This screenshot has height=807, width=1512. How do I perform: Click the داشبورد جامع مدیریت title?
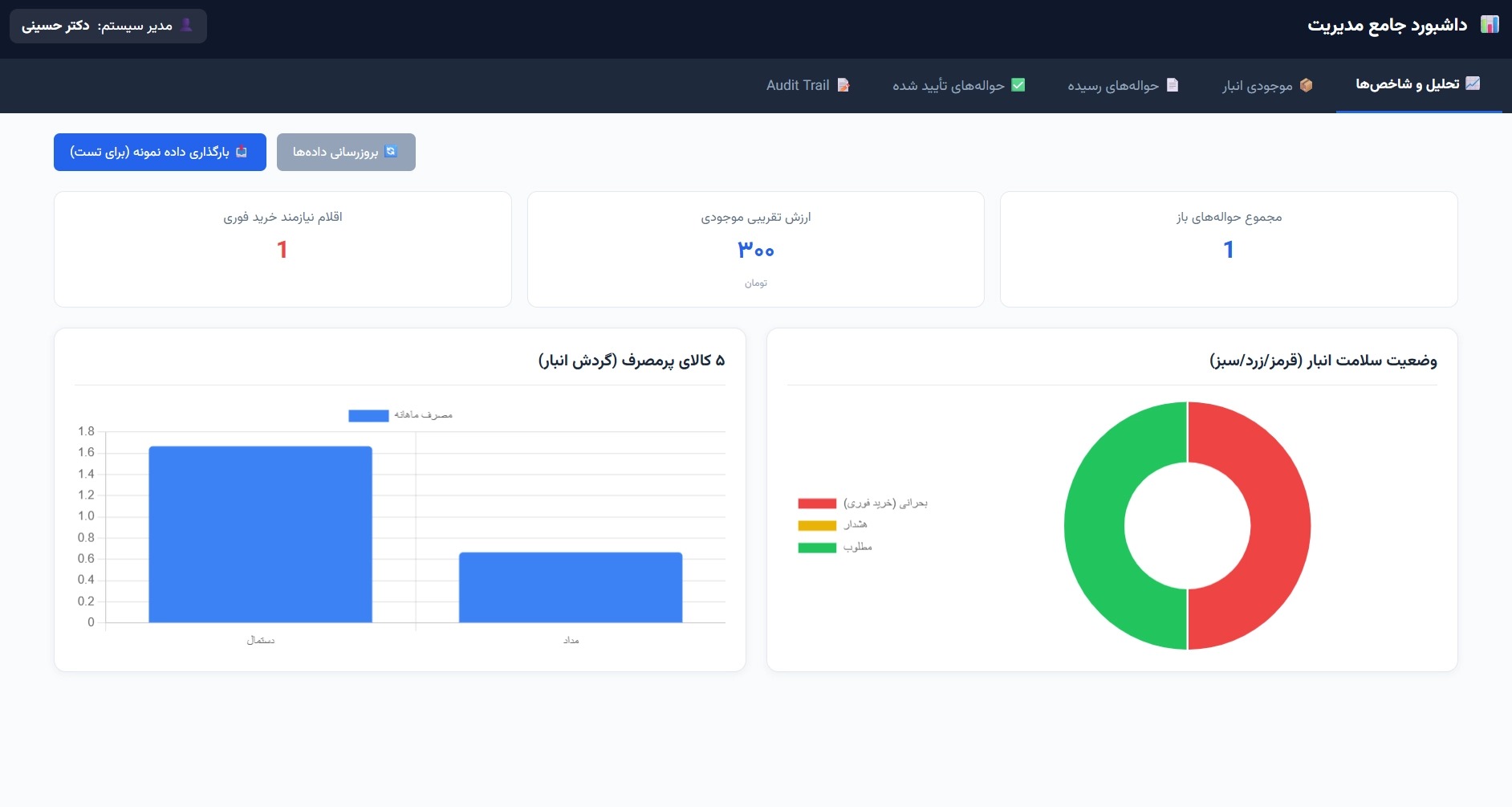tap(1388, 25)
